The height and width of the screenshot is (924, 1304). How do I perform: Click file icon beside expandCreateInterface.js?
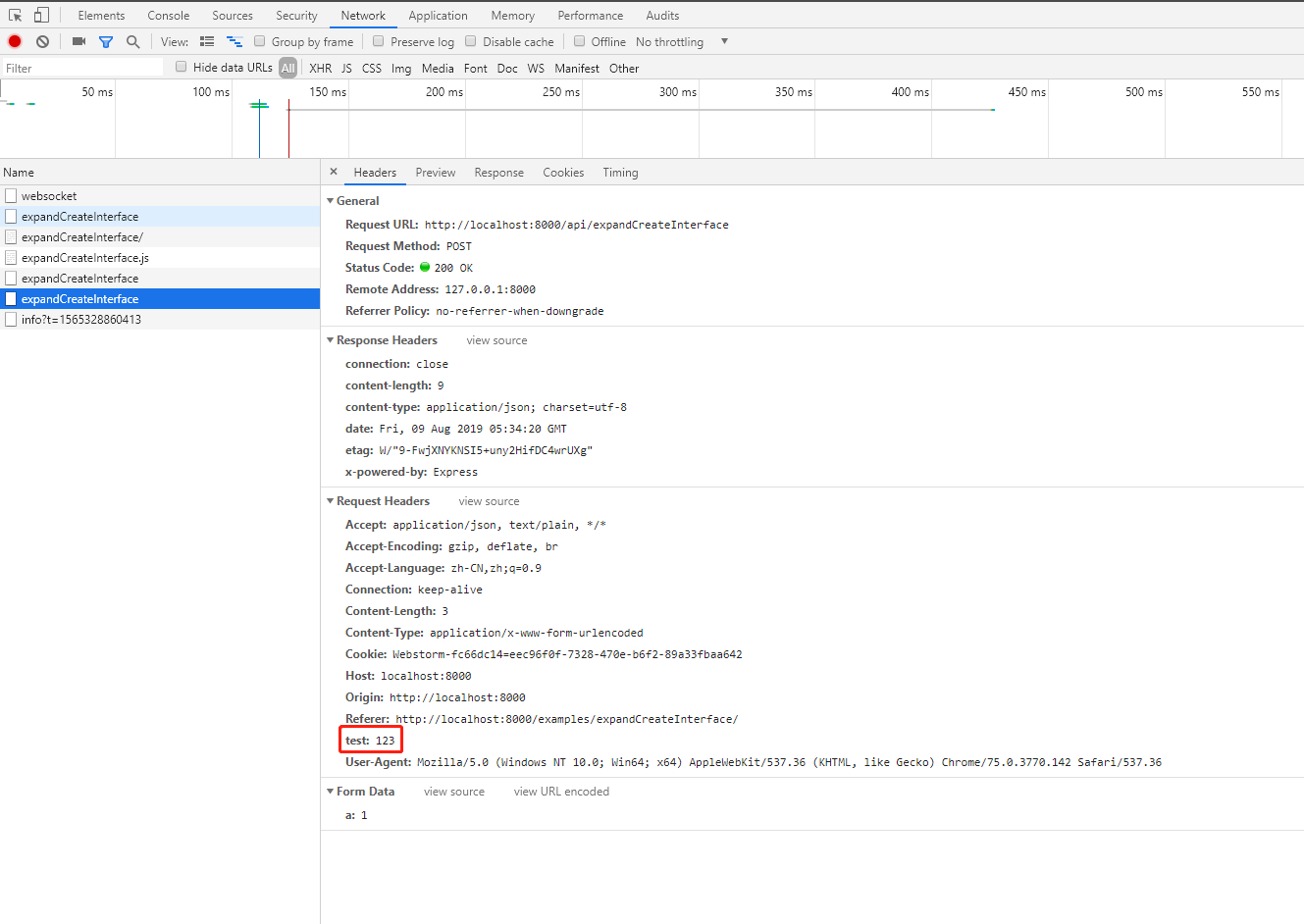(11, 257)
